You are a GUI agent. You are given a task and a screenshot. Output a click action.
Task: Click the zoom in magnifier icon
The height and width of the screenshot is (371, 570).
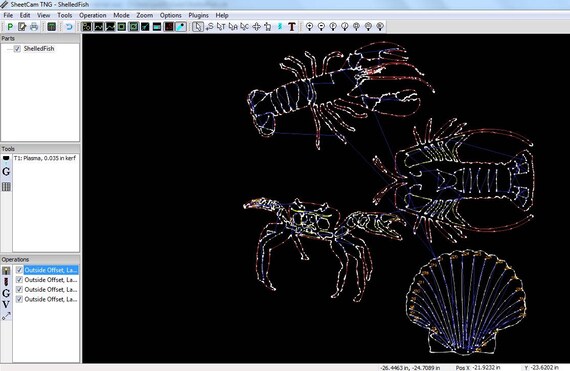309,27
